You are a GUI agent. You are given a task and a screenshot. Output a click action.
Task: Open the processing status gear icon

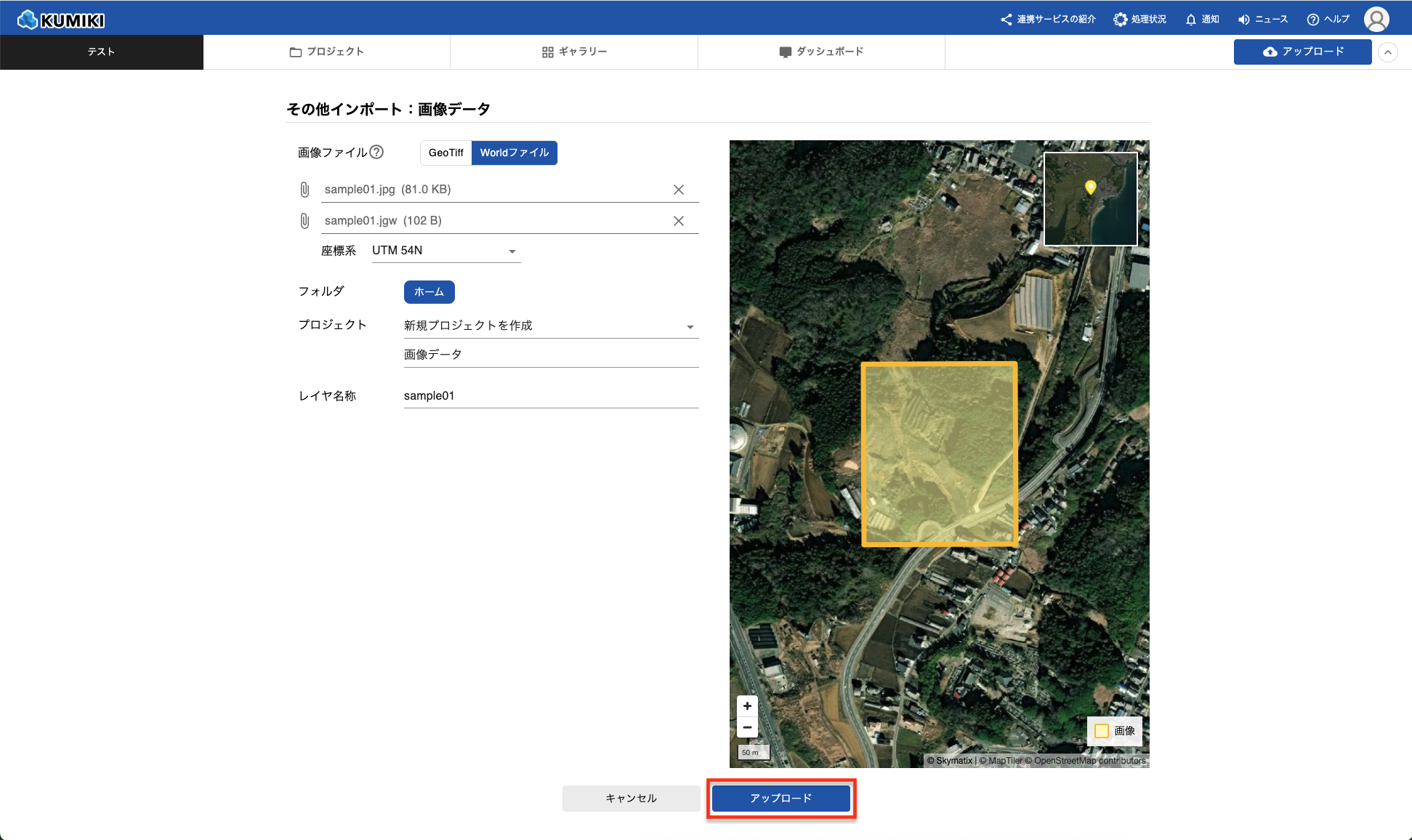pos(1120,20)
